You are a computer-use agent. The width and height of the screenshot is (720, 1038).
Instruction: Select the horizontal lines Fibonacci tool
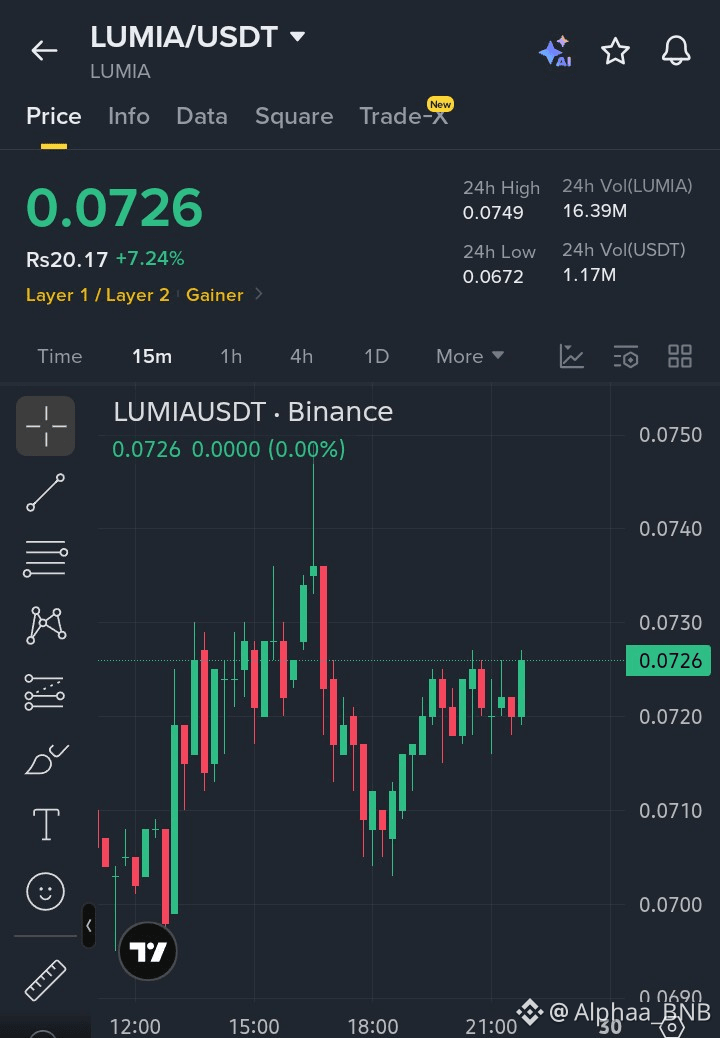pyautogui.click(x=46, y=558)
